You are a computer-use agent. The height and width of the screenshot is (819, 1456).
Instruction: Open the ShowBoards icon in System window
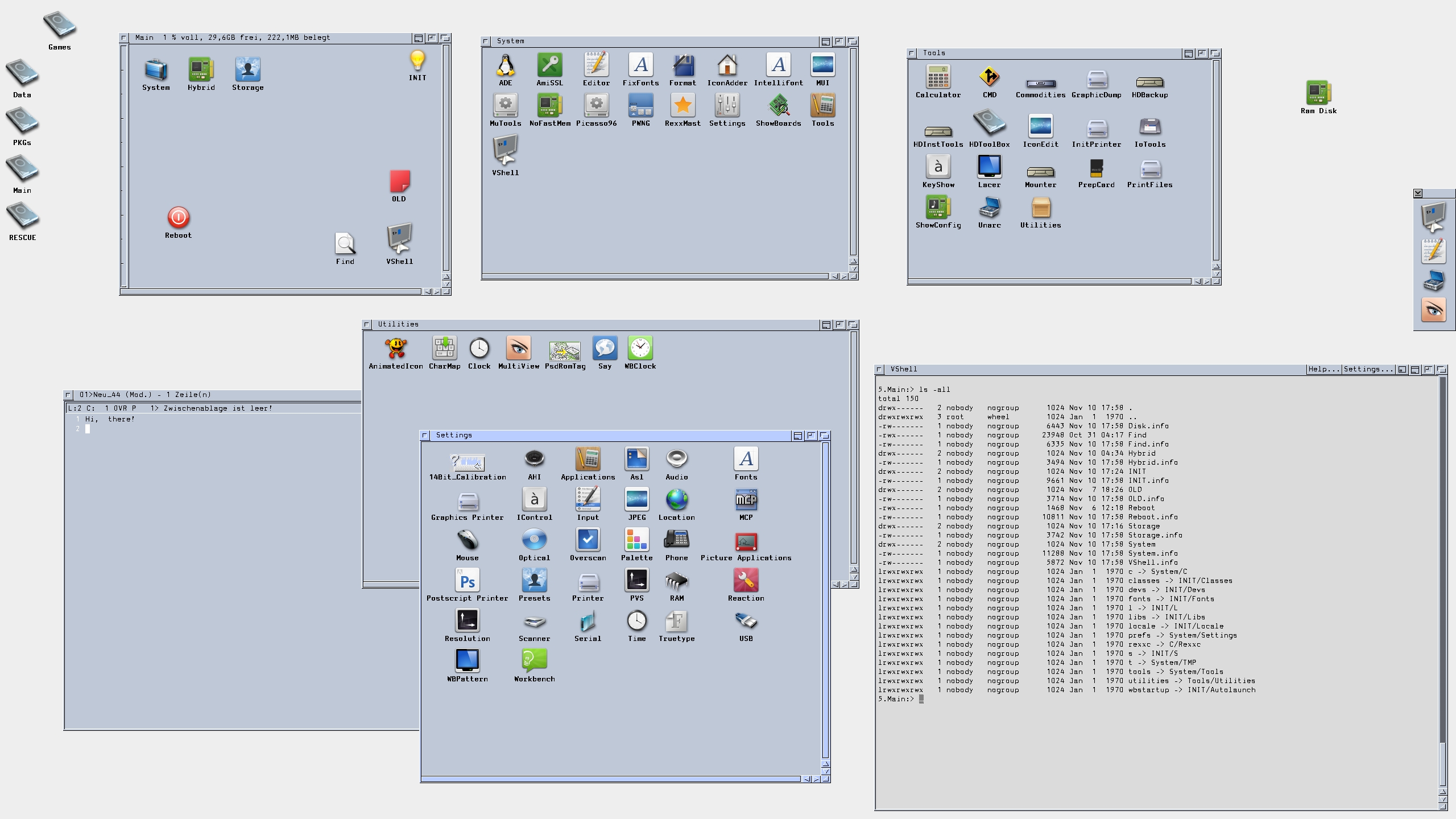(x=778, y=106)
